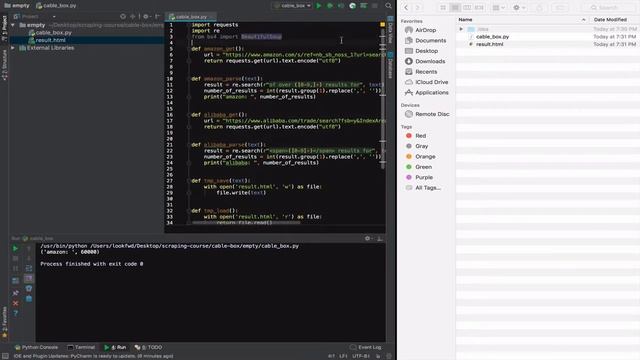The height and width of the screenshot is (360, 640).
Task: Open iCloud Drive in Finder sidebar
Action: [427, 82]
